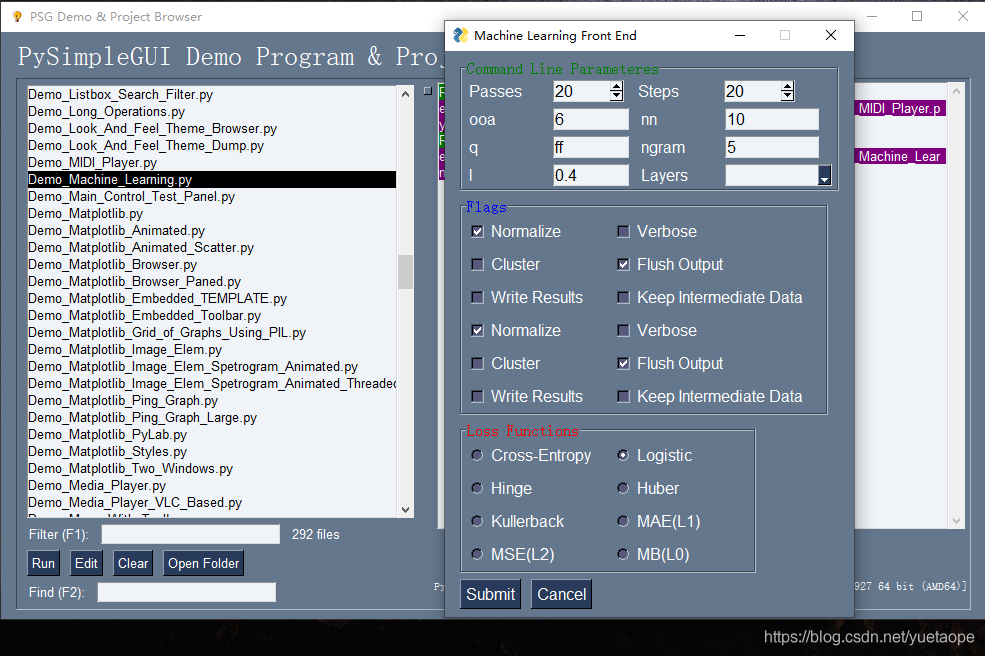
Task: Click the Clear button
Action: pos(133,563)
